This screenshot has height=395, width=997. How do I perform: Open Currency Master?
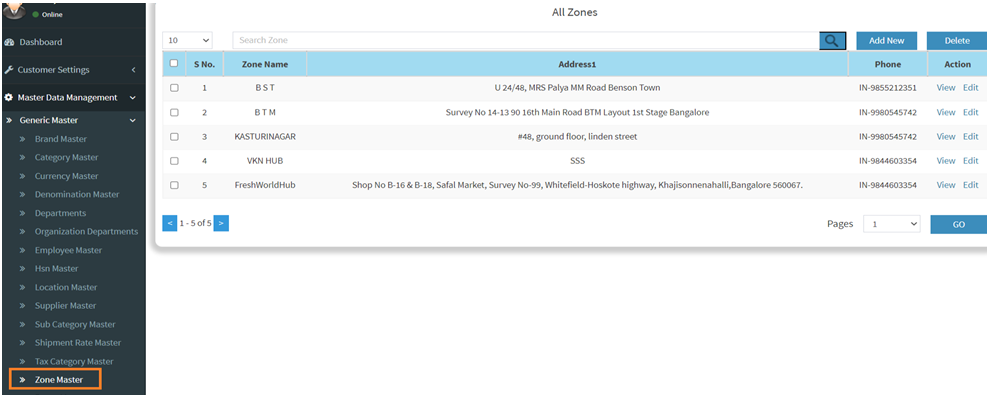[x=67, y=176]
